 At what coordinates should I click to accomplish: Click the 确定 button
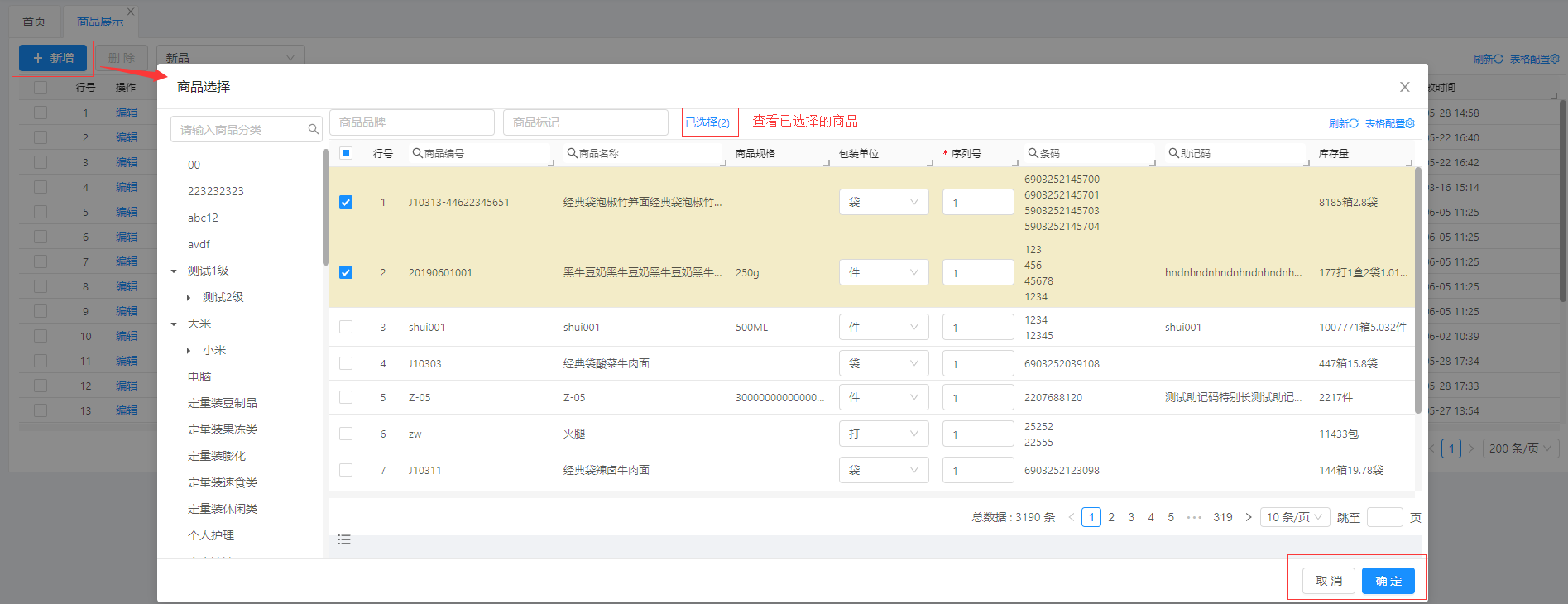(1388, 581)
